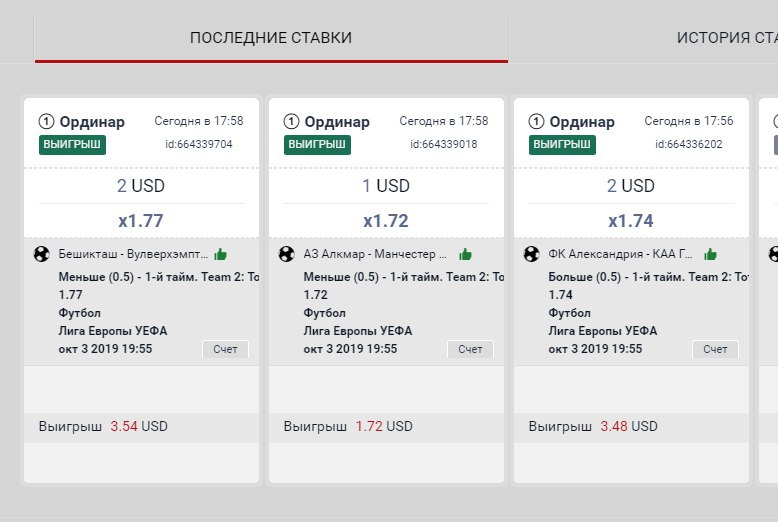Click thumbs-up icon on ФК Александрия bet
The width and height of the screenshot is (778, 522).
pos(711,255)
